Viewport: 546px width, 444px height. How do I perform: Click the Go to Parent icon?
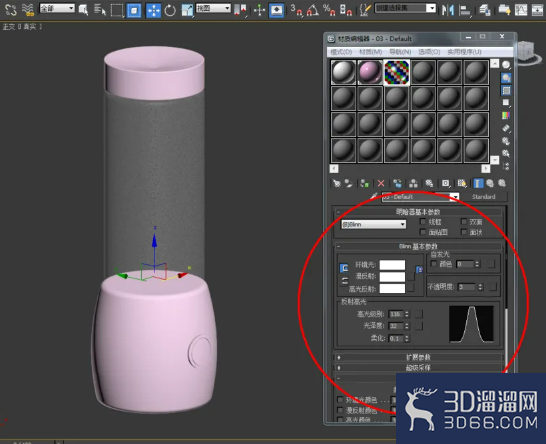490,183
